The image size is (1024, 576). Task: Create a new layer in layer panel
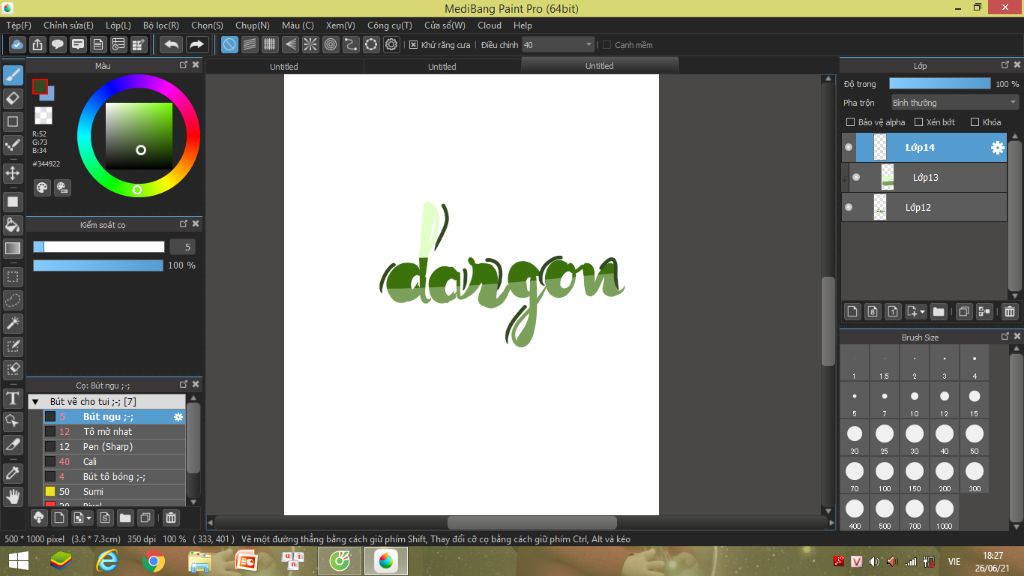click(852, 312)
